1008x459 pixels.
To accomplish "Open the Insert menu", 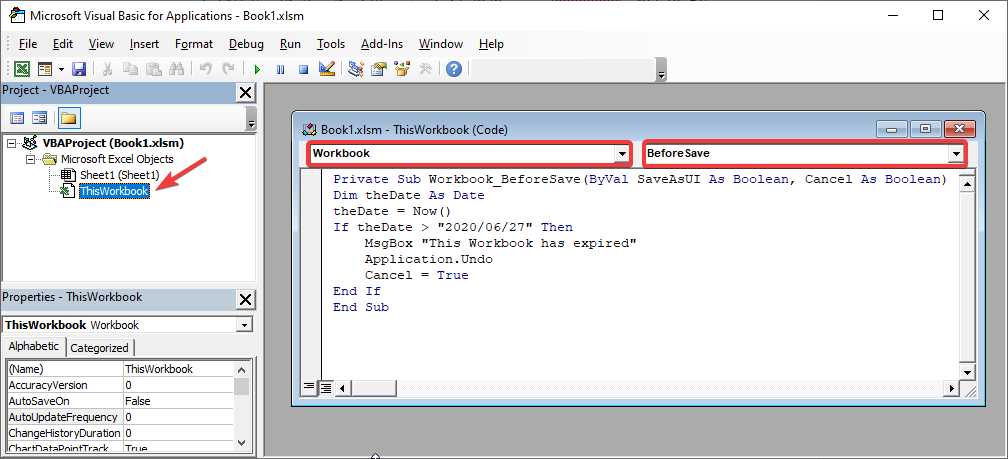I will (145, 44).
